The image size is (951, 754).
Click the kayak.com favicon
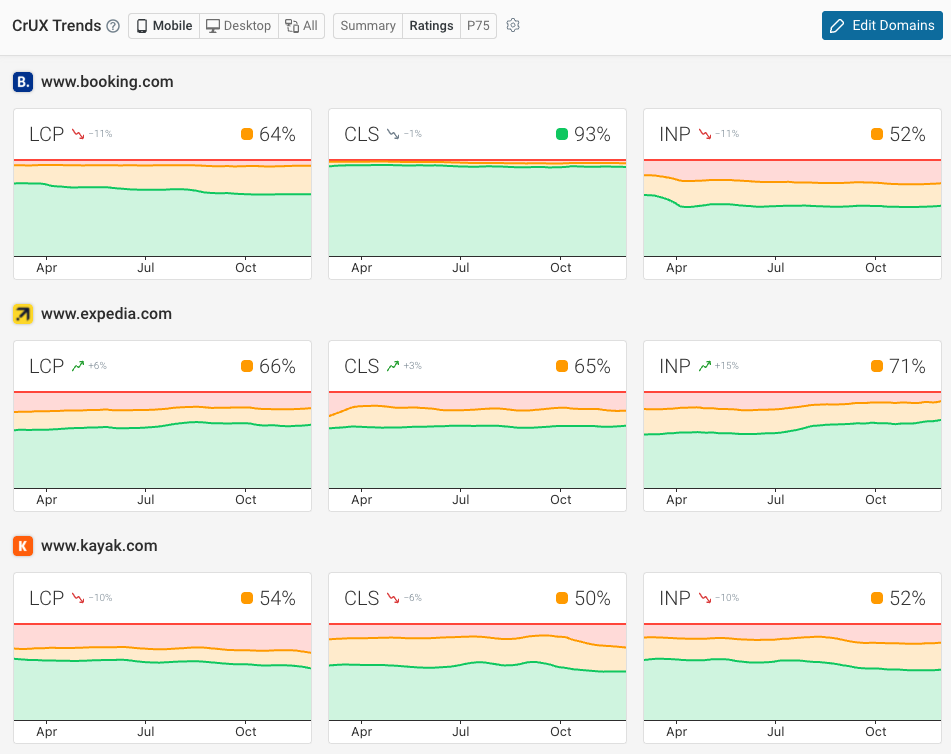[22, 545]
